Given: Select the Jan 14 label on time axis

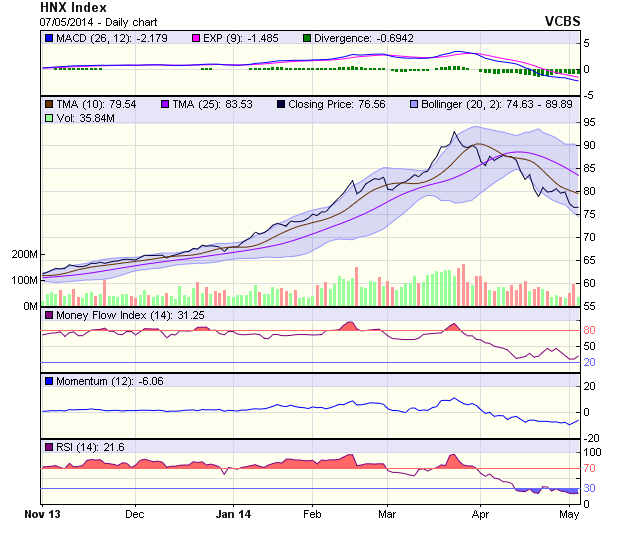Looking at the screenshot, I should pos(232,515).
